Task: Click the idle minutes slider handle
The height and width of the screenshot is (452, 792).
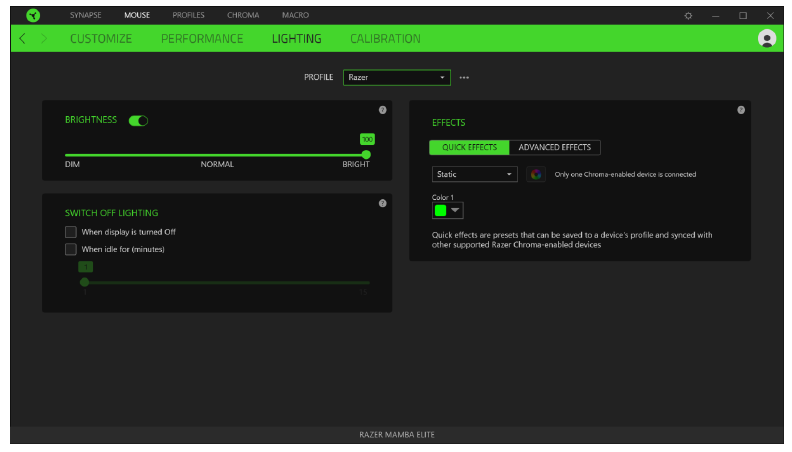Action: coord(84,282)
